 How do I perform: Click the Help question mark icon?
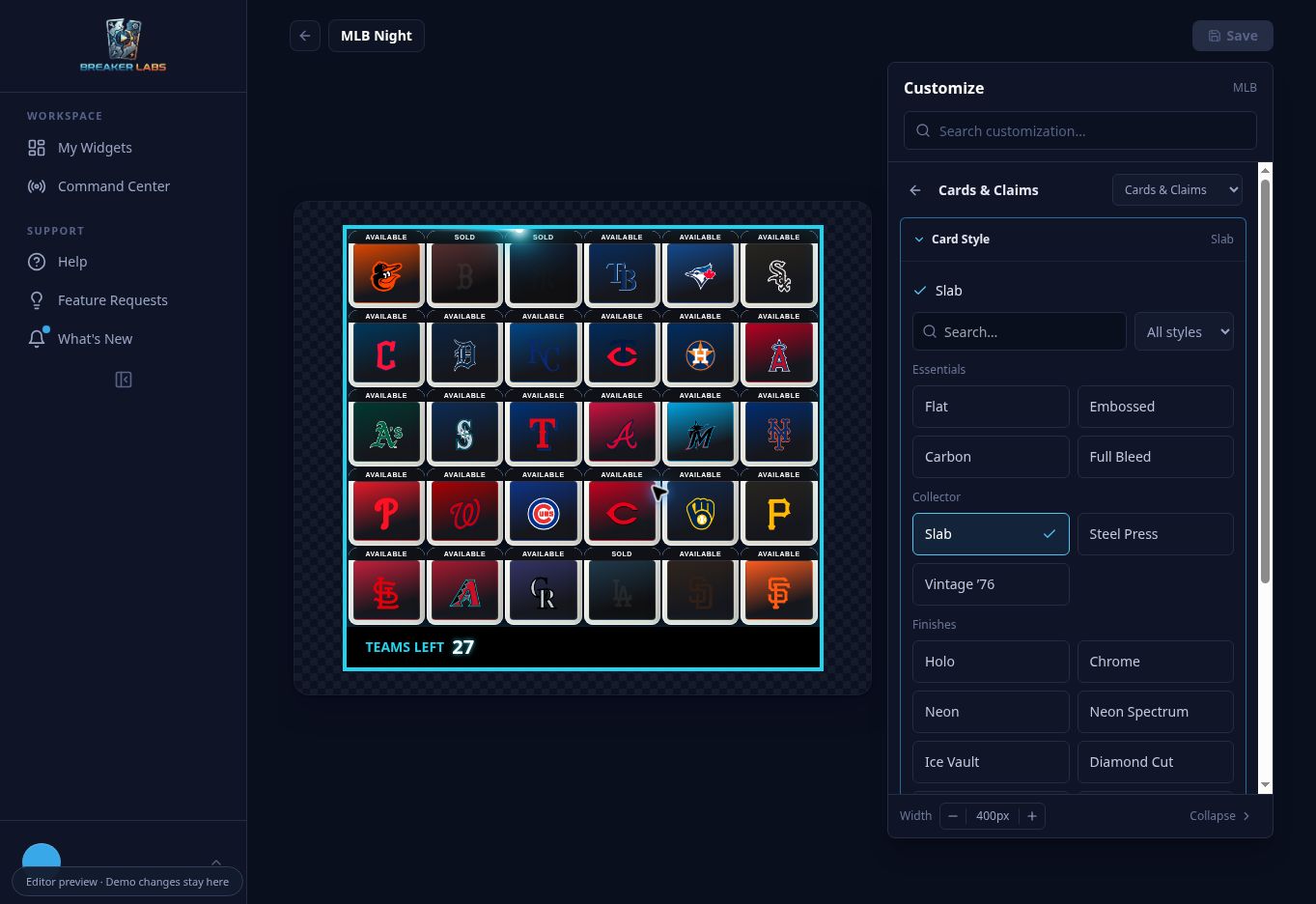tap(37, 262)
